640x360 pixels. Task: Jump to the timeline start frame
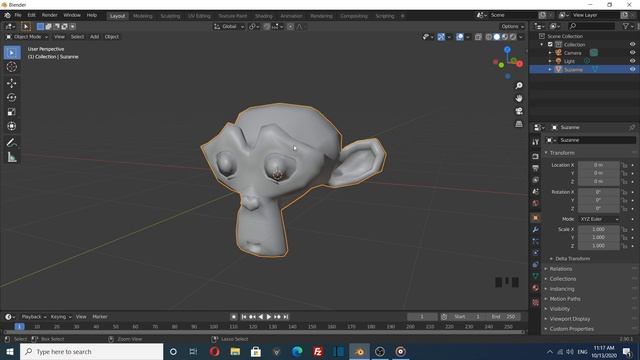pos(244,317)
